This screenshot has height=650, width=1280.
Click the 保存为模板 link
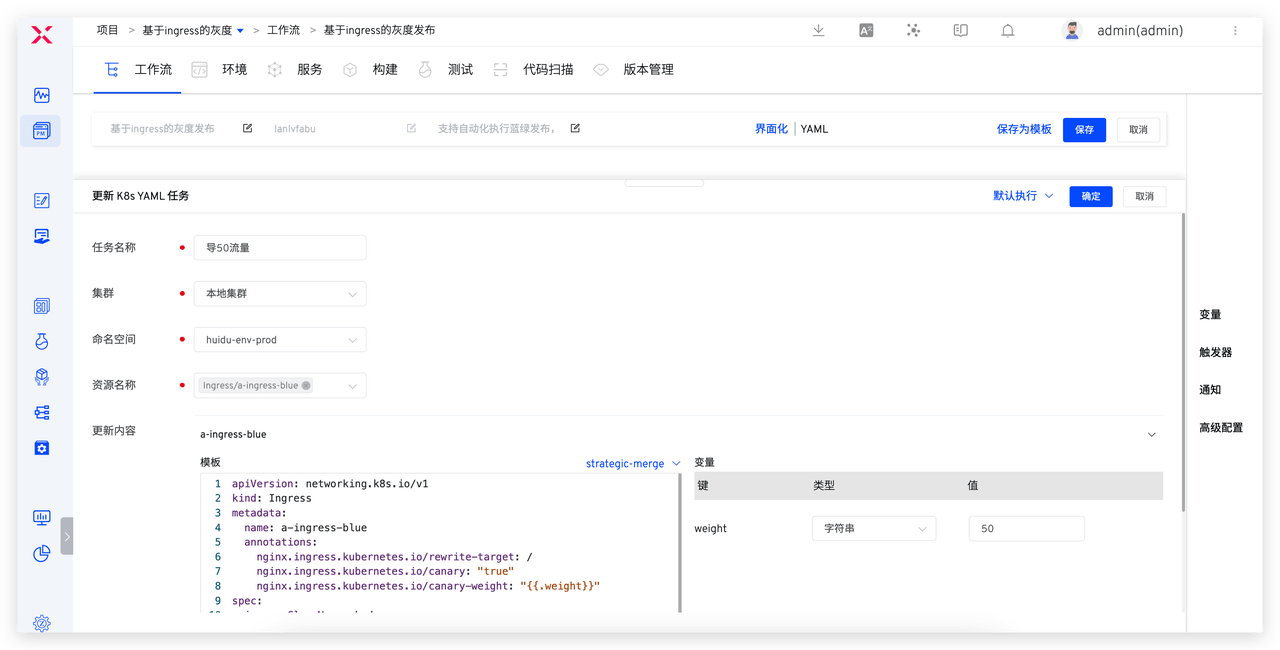click(1024, 130)
